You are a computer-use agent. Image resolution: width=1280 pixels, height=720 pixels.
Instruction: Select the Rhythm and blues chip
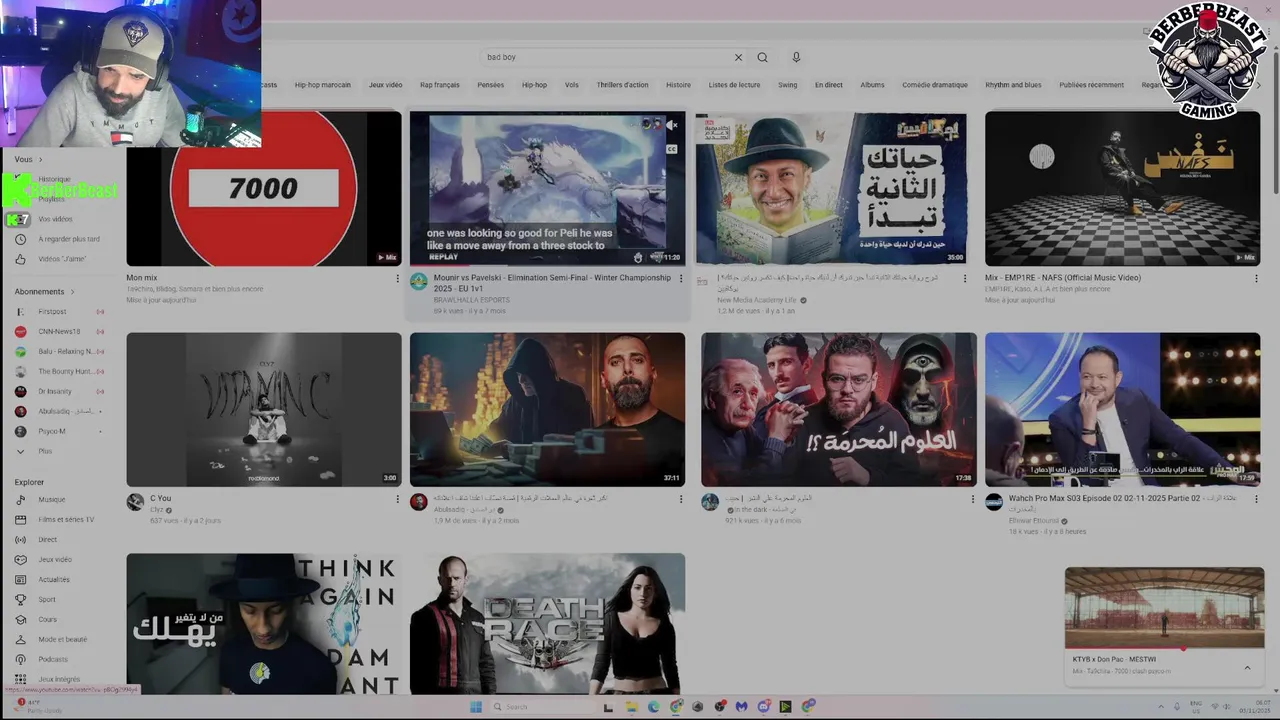pyautogui.click(x=1013, y=85)
